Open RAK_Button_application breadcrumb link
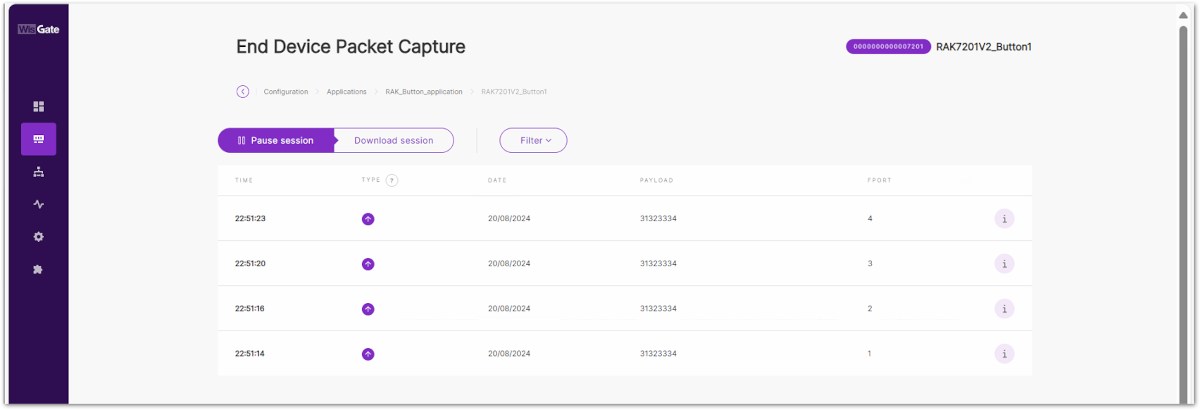This screenshot has width=1200, height=410. (x=424, y=92)
